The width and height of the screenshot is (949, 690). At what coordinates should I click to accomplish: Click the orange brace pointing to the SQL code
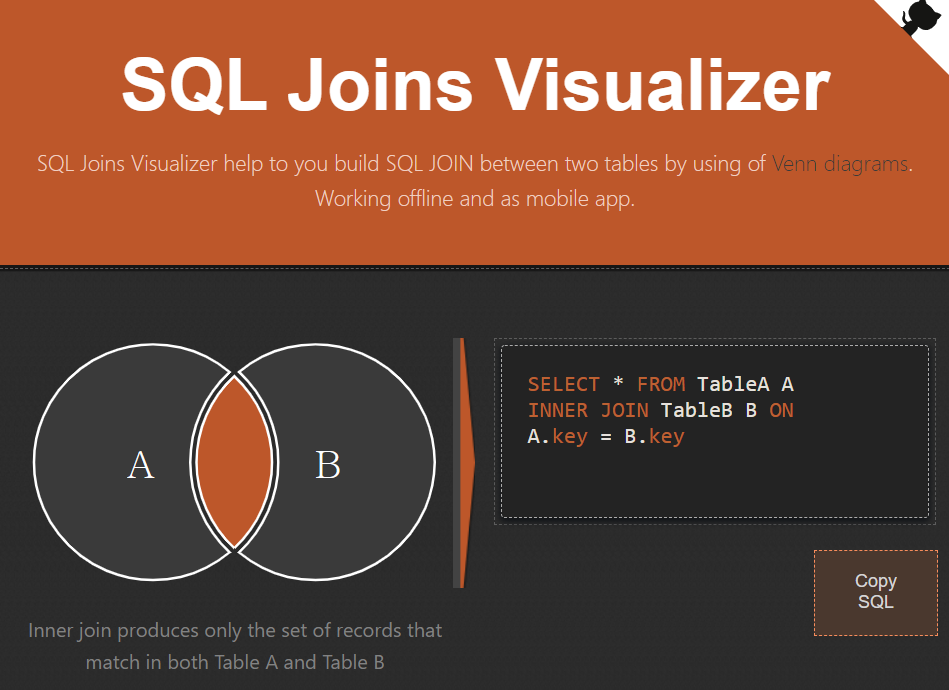(x=460, y=460)
